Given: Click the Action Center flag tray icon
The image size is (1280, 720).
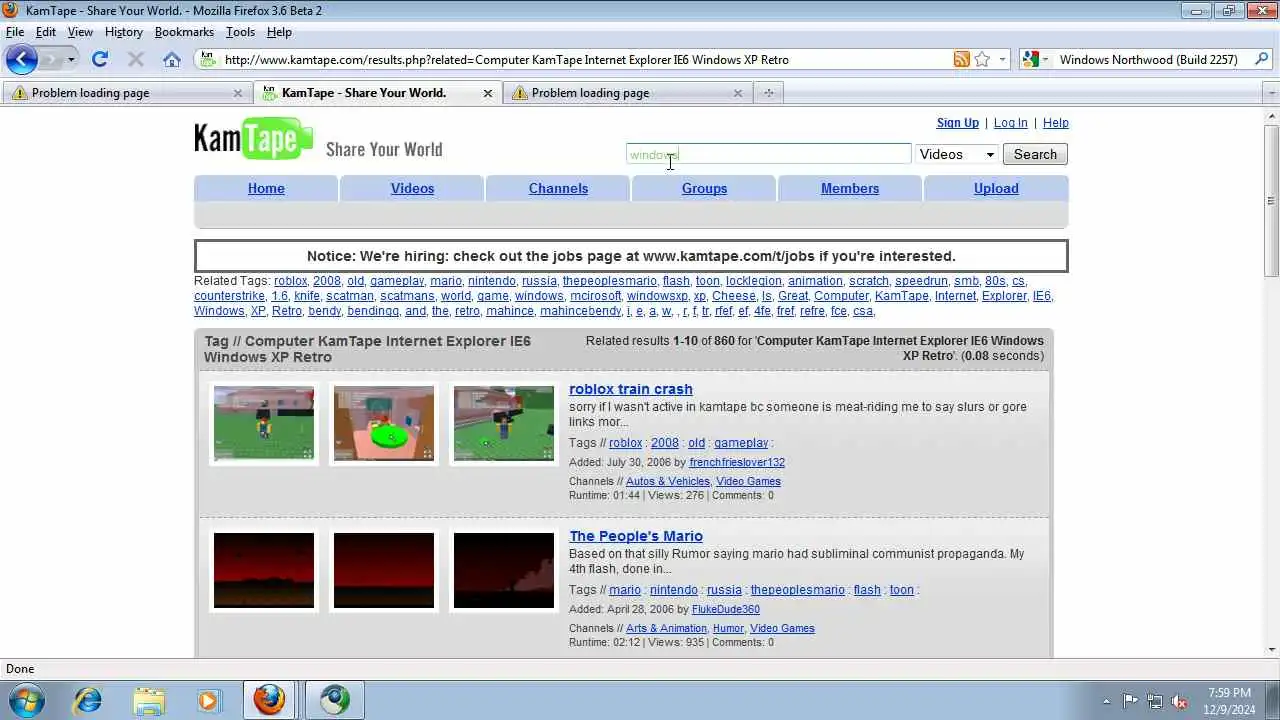Looking at the screenshot, I should tap(1130, 701).
